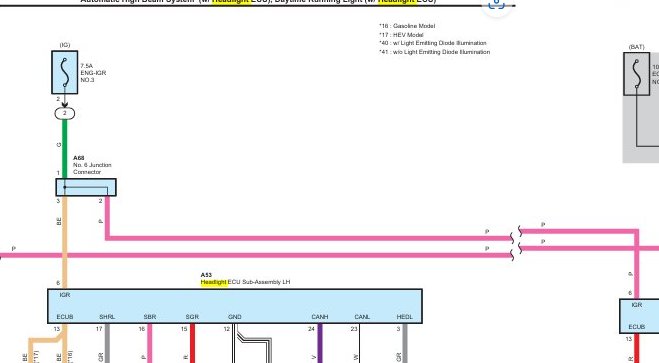The height and width of the screenshot is (363, 659).
Task: Tap the floating image-search lens icon
Action: 496,4
